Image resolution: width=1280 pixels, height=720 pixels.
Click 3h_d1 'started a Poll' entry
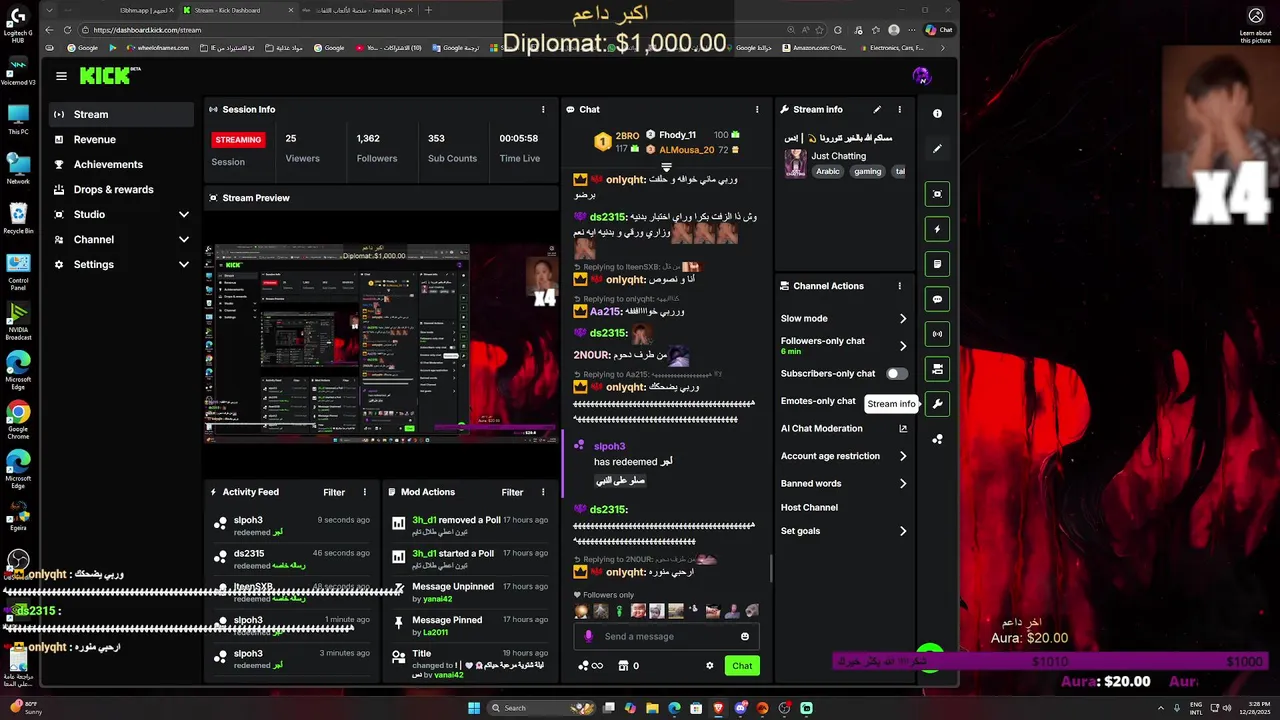(470, 558)
